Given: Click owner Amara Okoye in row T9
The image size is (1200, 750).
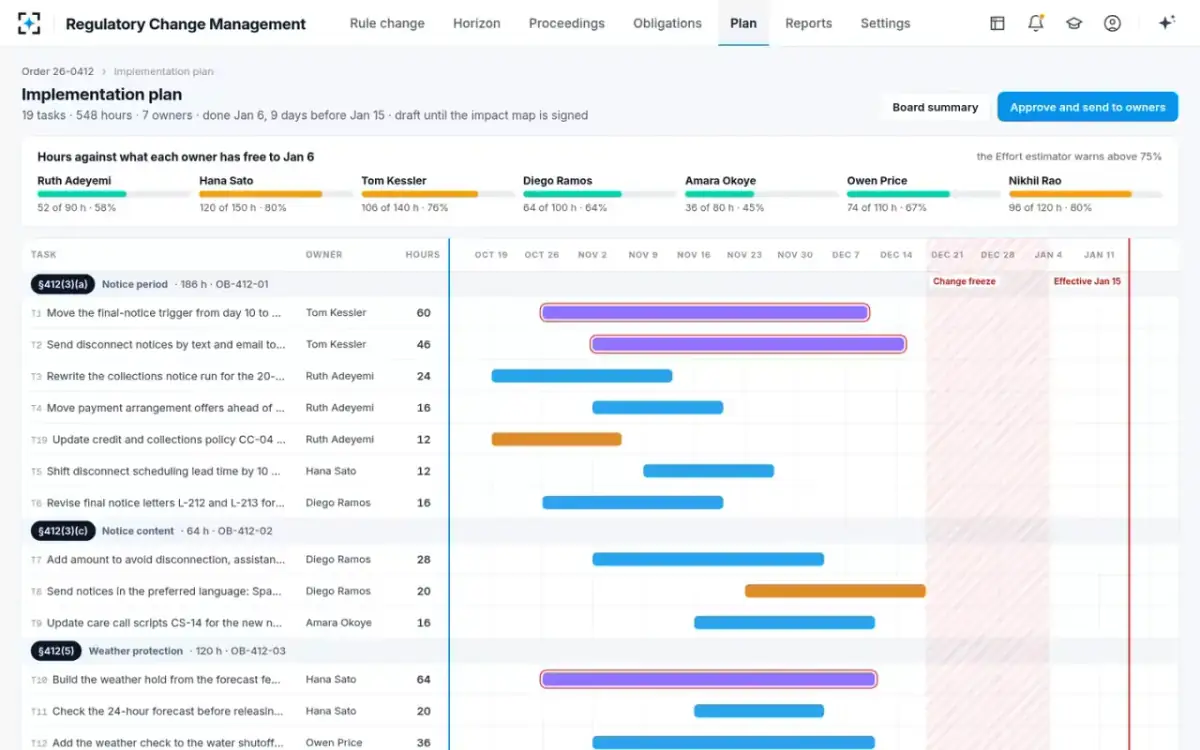Looking at the screenshot, I should coord(338,623).
